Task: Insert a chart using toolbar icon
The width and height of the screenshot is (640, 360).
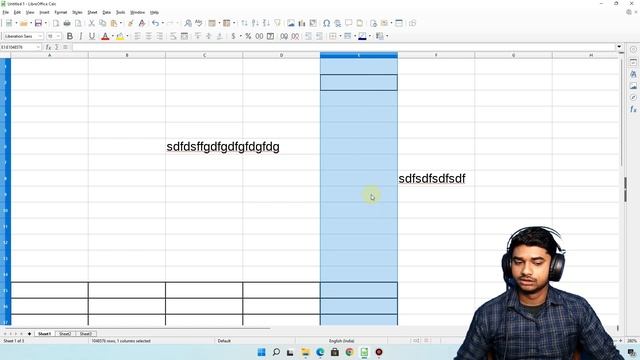Action: tap(302, 23)
